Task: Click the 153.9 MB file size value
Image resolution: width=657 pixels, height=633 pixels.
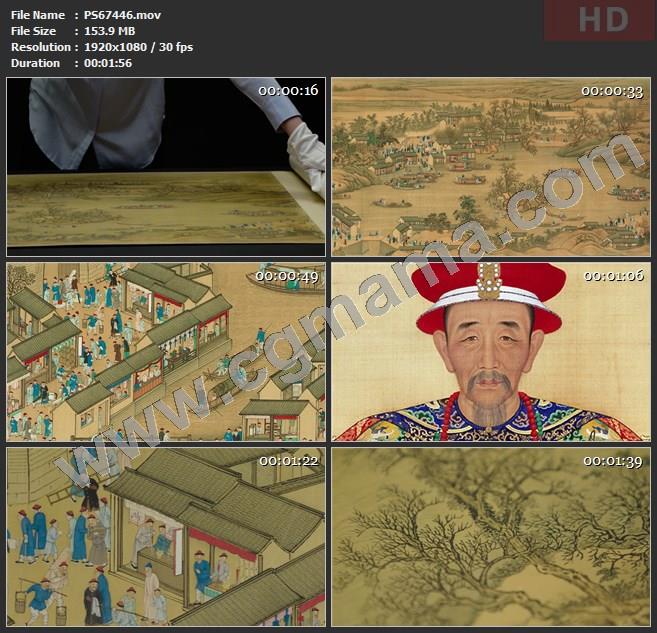Action: click(x=111, y=31)
